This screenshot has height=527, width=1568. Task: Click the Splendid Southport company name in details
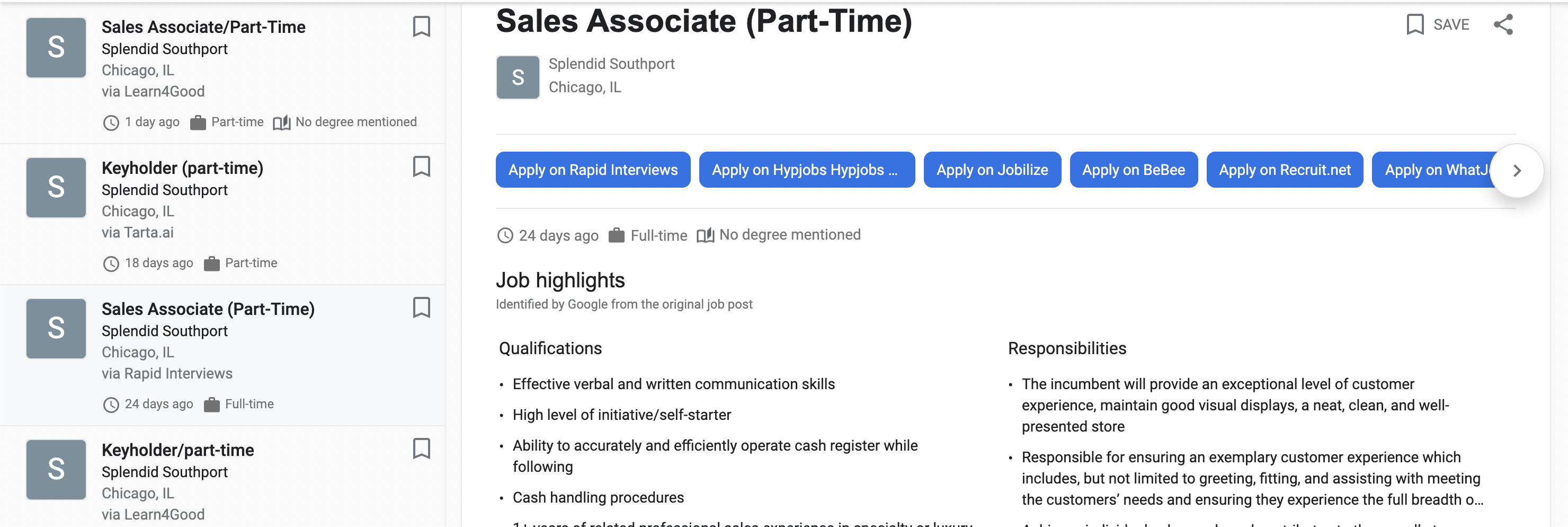pyautogui.click(x=611, y=64)
